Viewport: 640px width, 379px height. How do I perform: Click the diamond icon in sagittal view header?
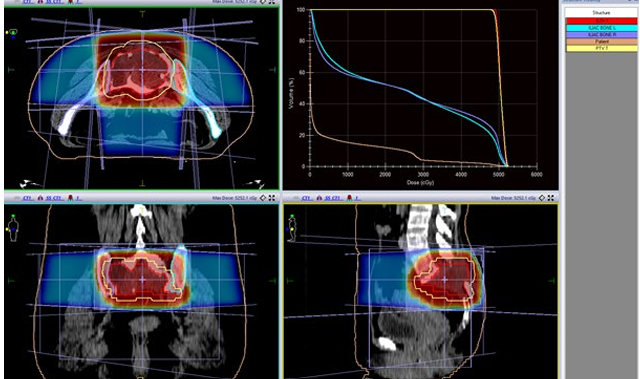coord(542,198)
